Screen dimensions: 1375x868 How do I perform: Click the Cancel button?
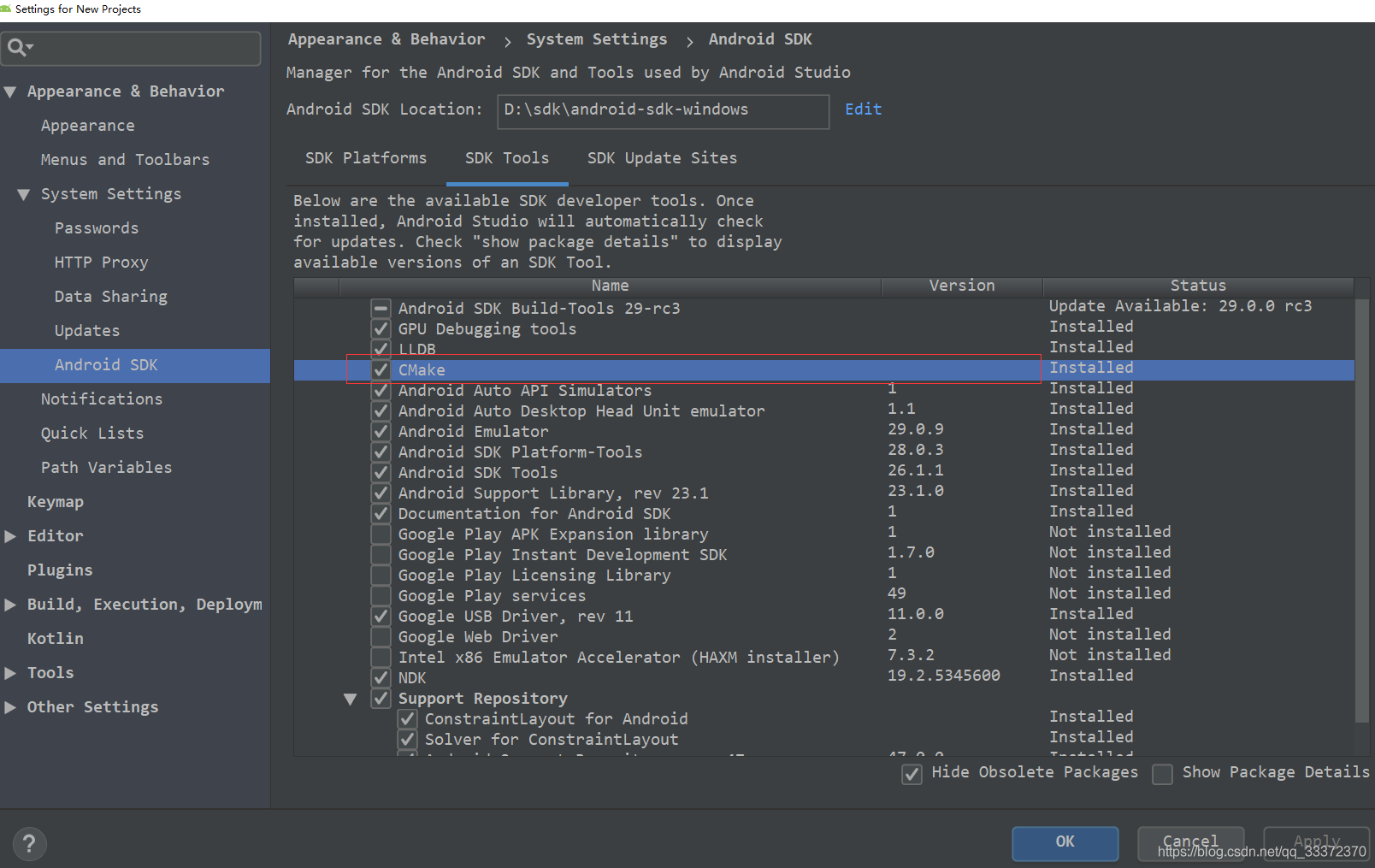(x=1190, y=843)
